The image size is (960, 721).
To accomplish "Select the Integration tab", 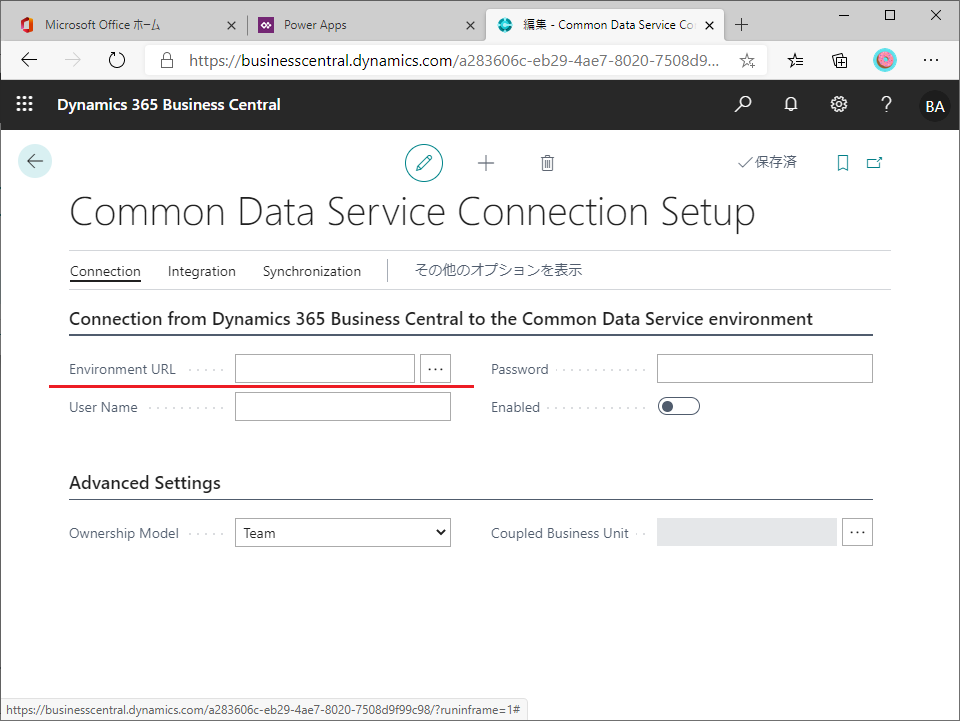I will coord(201,271).
